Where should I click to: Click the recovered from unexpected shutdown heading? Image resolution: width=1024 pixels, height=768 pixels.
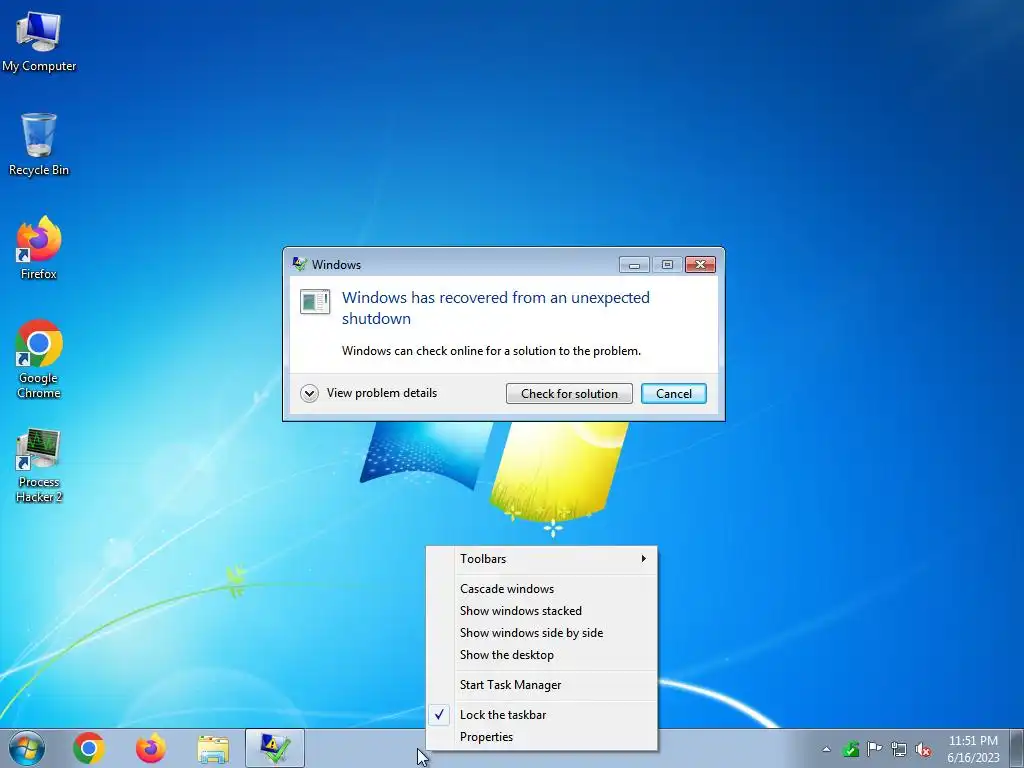coord(496,308)
